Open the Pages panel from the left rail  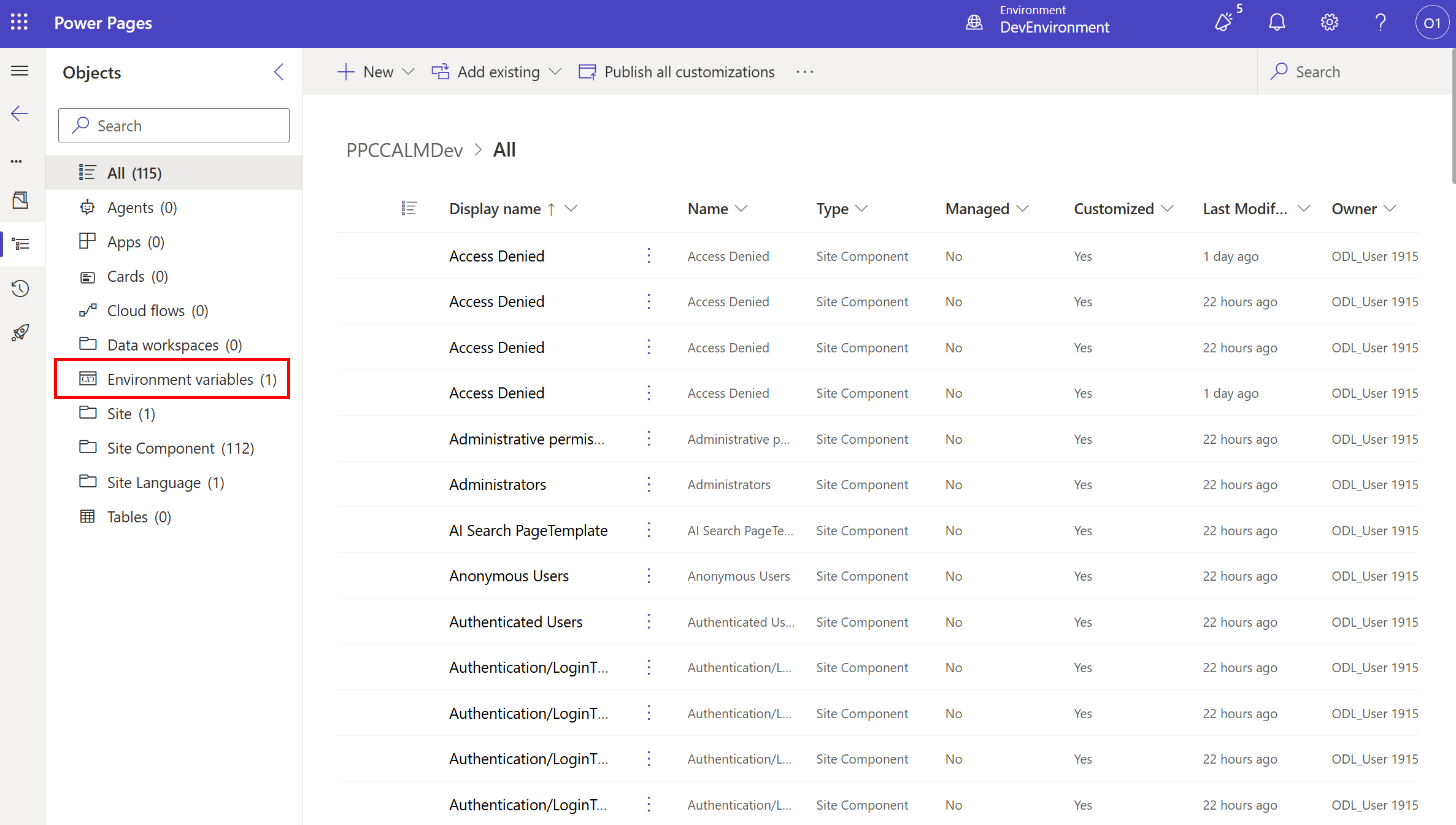[x=21, y=199]
